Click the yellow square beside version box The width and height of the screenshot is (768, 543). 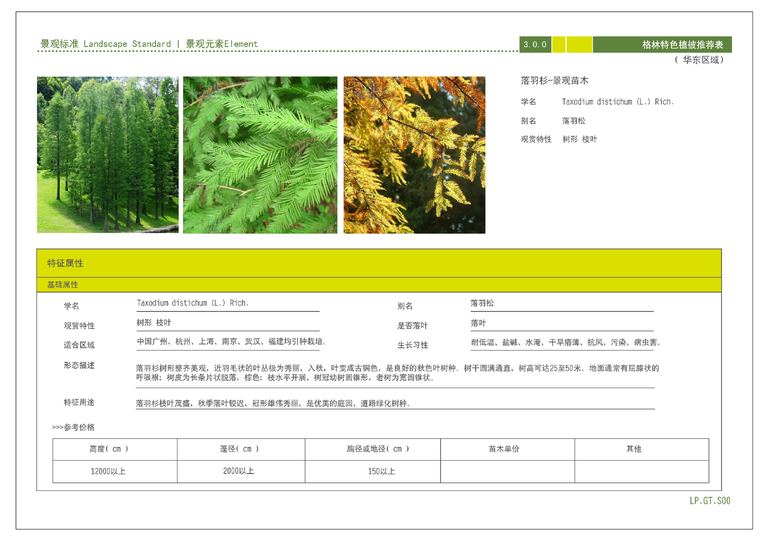point(559,45)
